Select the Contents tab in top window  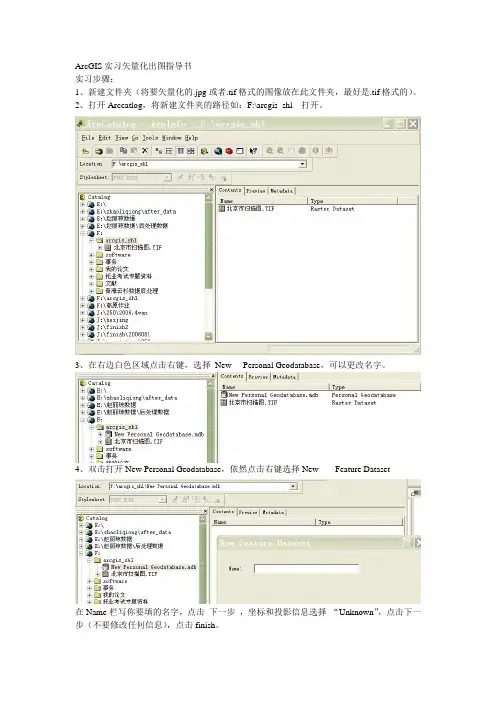(x=230, y=190)
